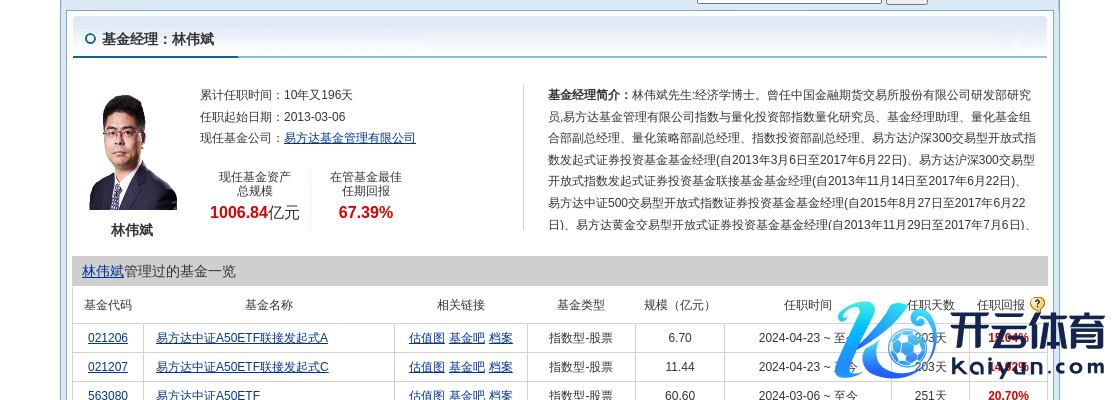This screenshot has width=1120, height=400.
Task: Open fund code 021207
Action: click(x=108, y=367)
